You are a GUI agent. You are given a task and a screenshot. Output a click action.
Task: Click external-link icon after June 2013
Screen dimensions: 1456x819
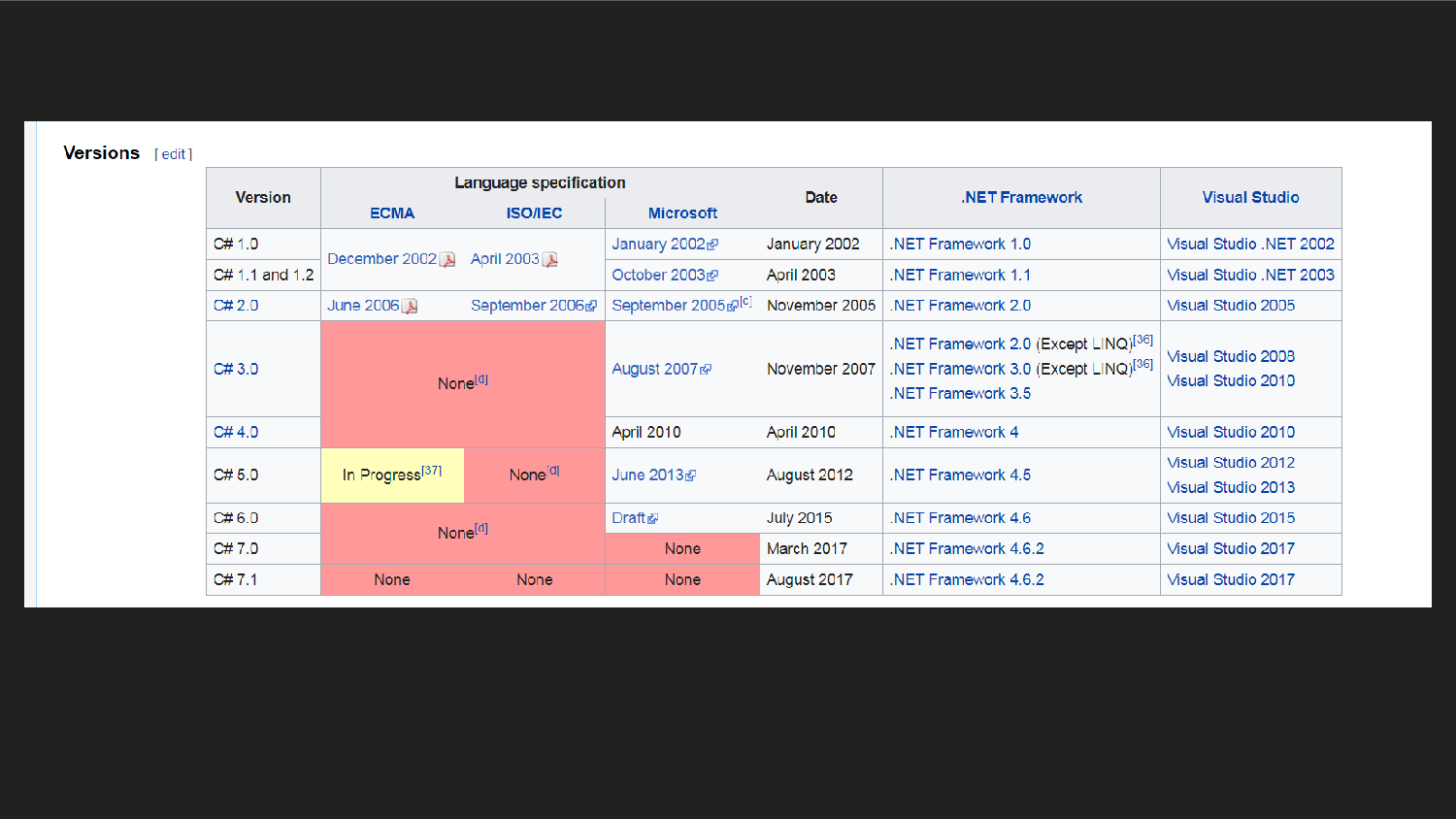(690, 475)
